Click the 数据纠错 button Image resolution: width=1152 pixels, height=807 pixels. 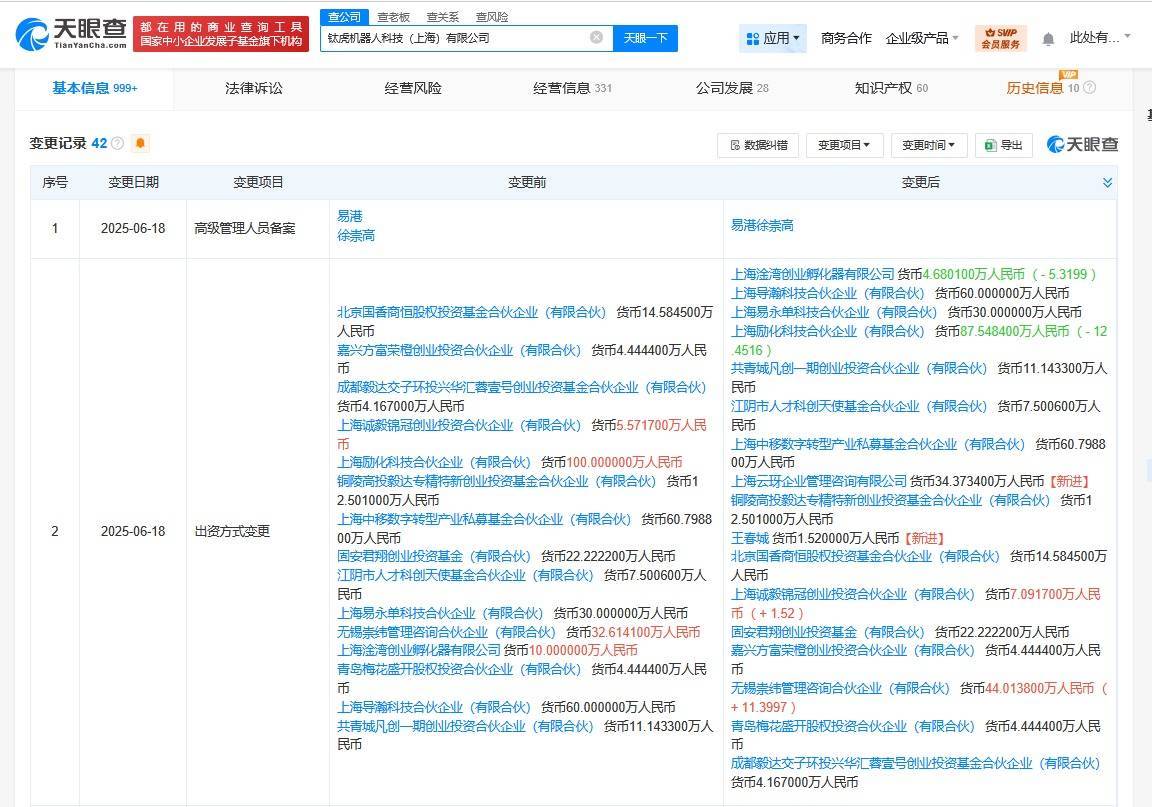pyautogui.click(x=758, y=145)
